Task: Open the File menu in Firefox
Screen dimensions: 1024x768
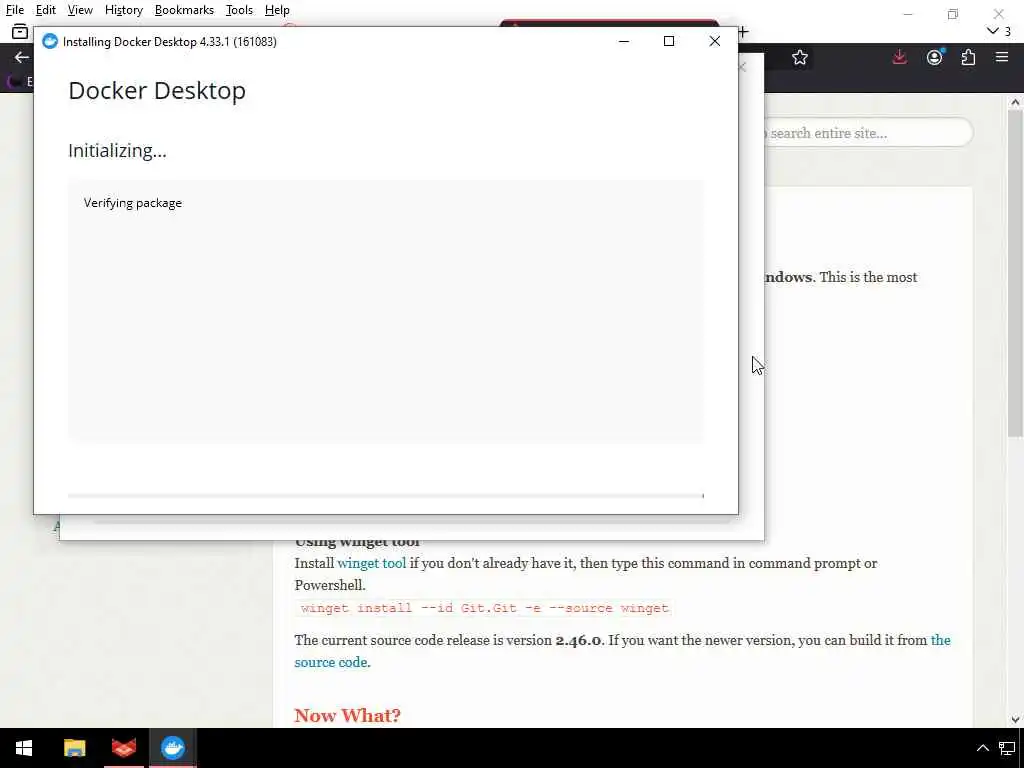Action: pyautogui.click(x=15, y=10)
